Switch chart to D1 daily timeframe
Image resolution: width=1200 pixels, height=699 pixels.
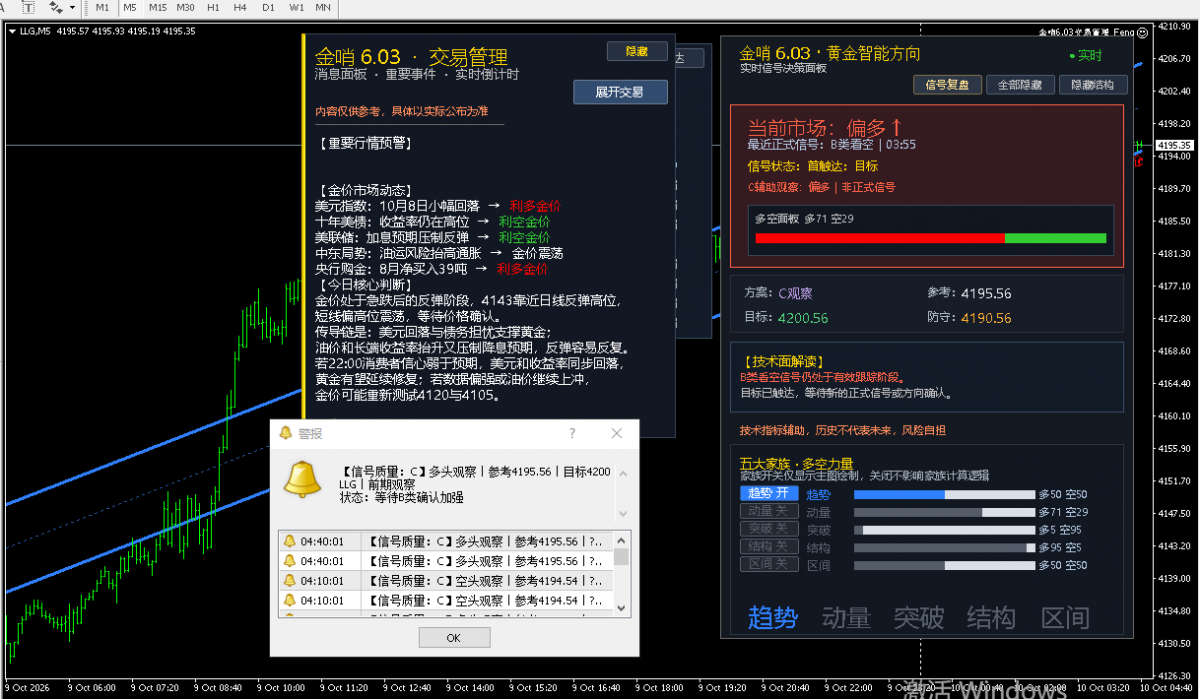[x=268, y=7]
